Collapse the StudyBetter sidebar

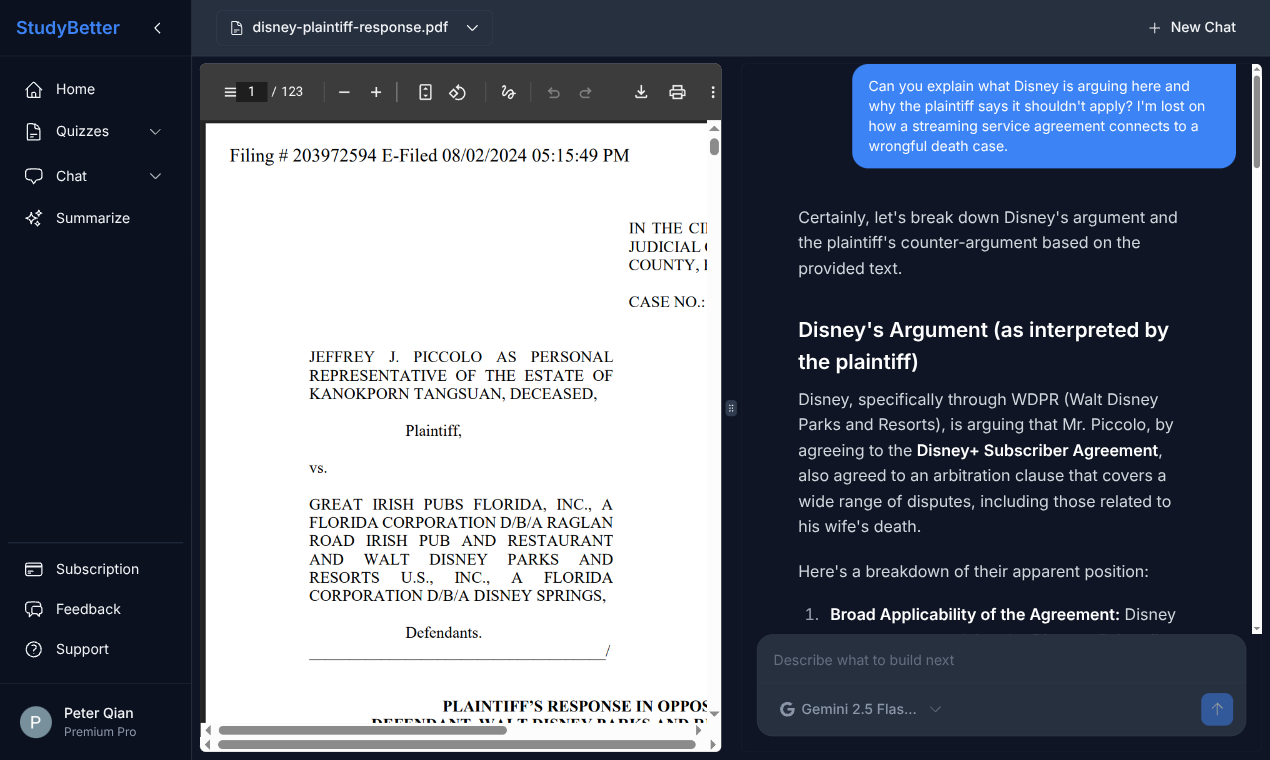pos(157,28)
